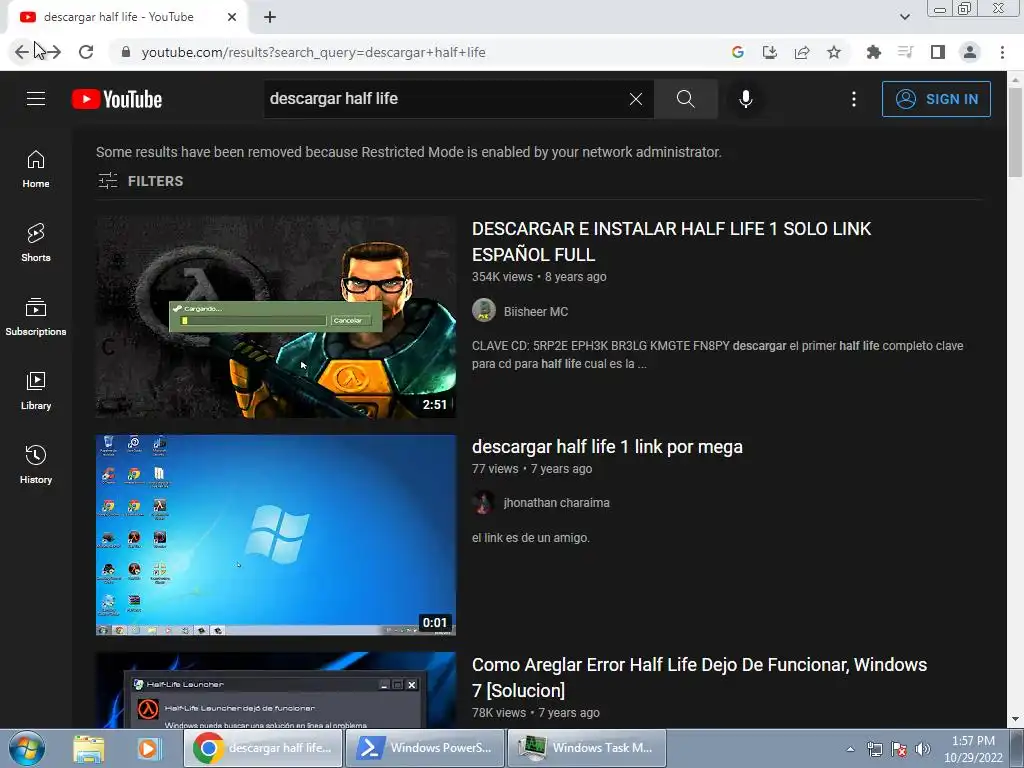Click the '354K views' text
The height and width of the screenshot is (768, 1024).
coord(502,277)
